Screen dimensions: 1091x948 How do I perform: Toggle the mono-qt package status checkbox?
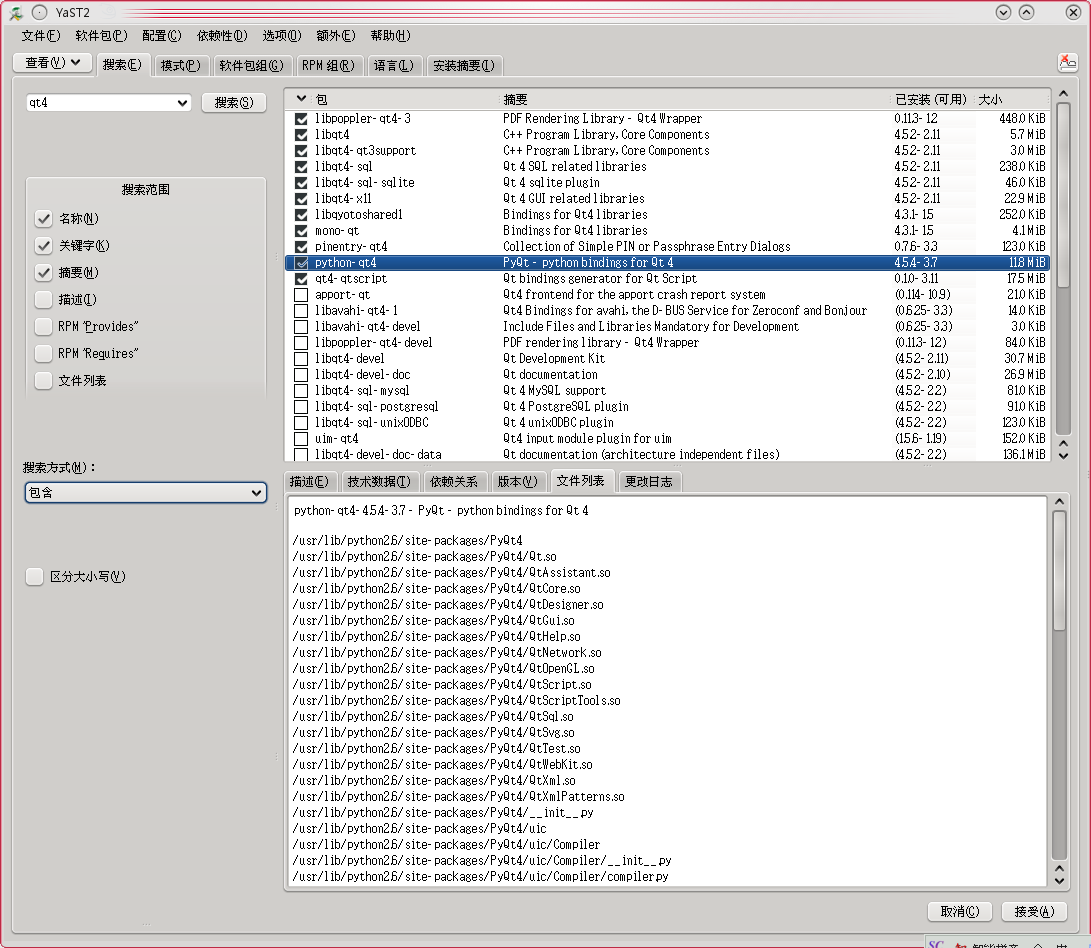(x=301, y=231)
